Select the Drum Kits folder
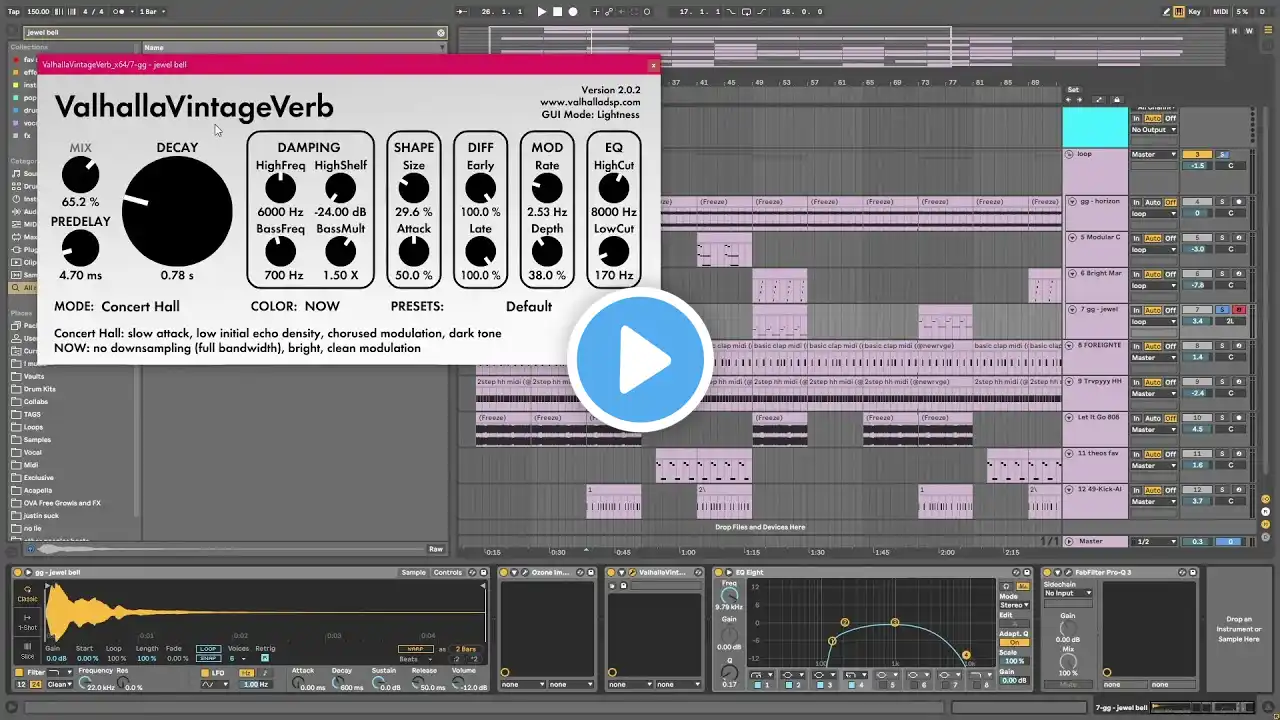Viewport: 1280px width, 720px height. coord(38,389)
